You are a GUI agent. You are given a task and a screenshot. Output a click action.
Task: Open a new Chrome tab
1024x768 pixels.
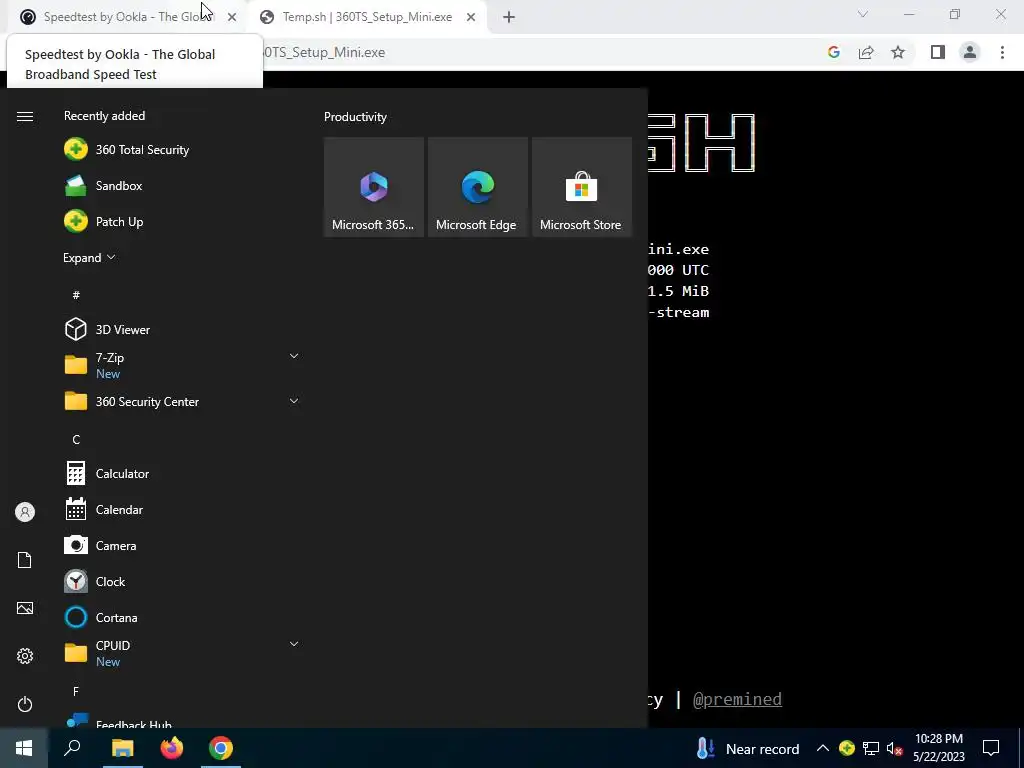click(x=509, y=17)
